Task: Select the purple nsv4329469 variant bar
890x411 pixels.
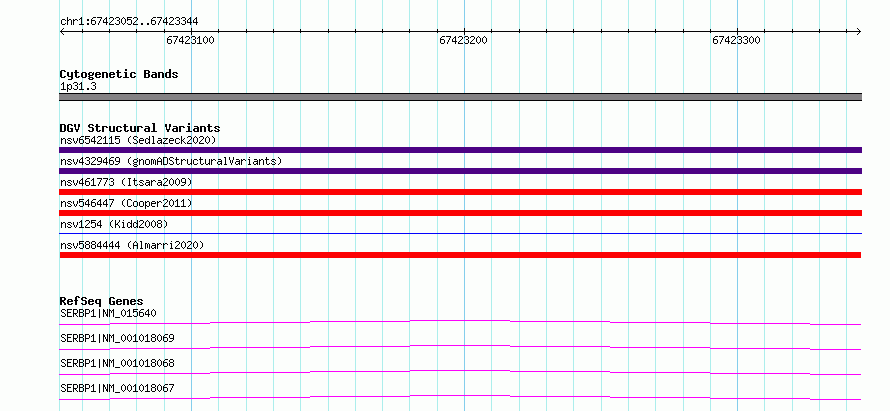Action: point(460,171)
